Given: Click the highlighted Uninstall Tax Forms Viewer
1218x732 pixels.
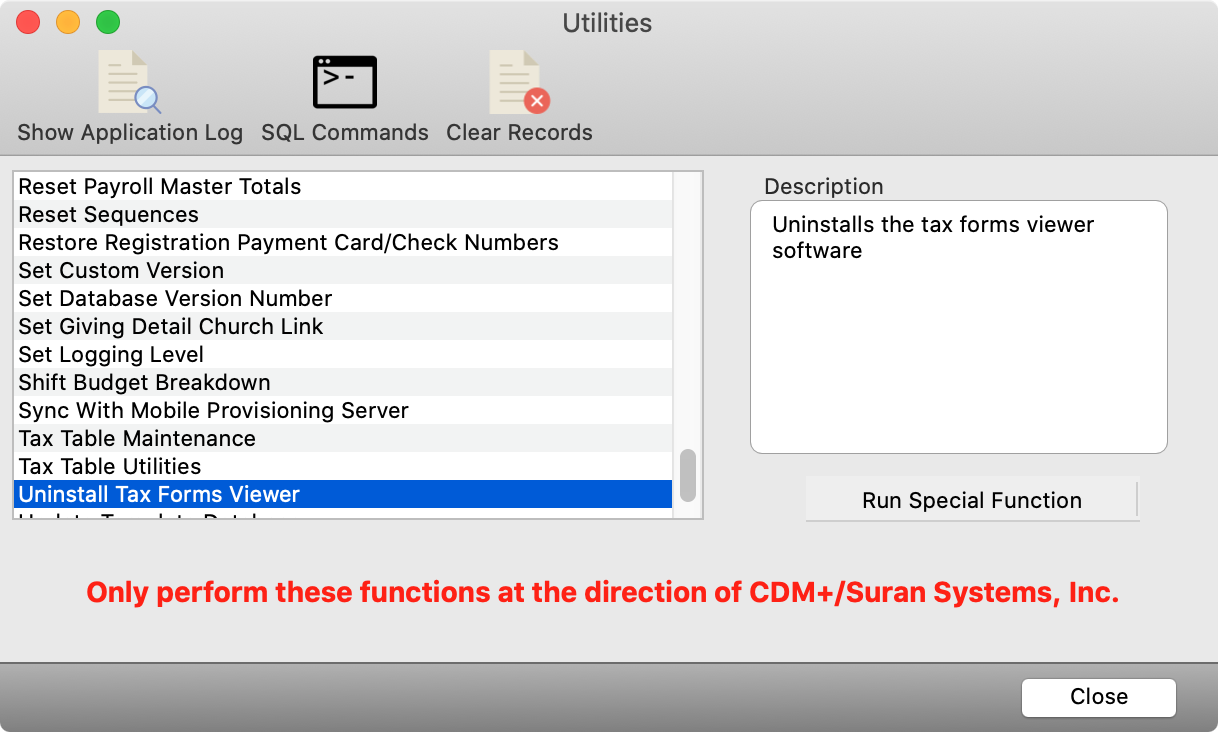Looking at the screenshot, I should [159, 495].
